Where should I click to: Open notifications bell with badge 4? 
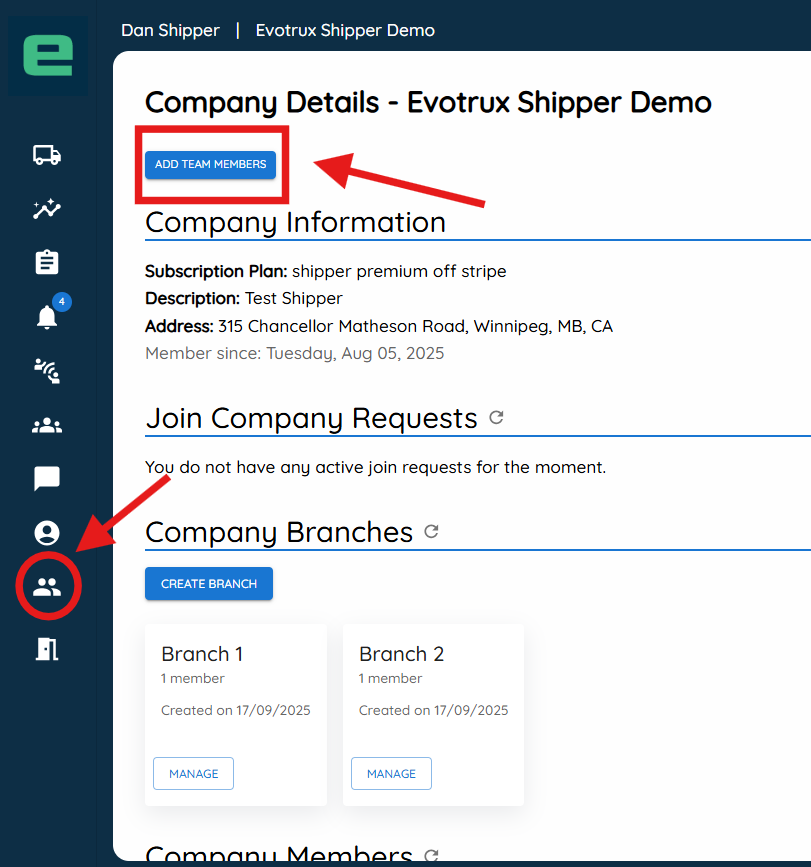coord(47,317)
